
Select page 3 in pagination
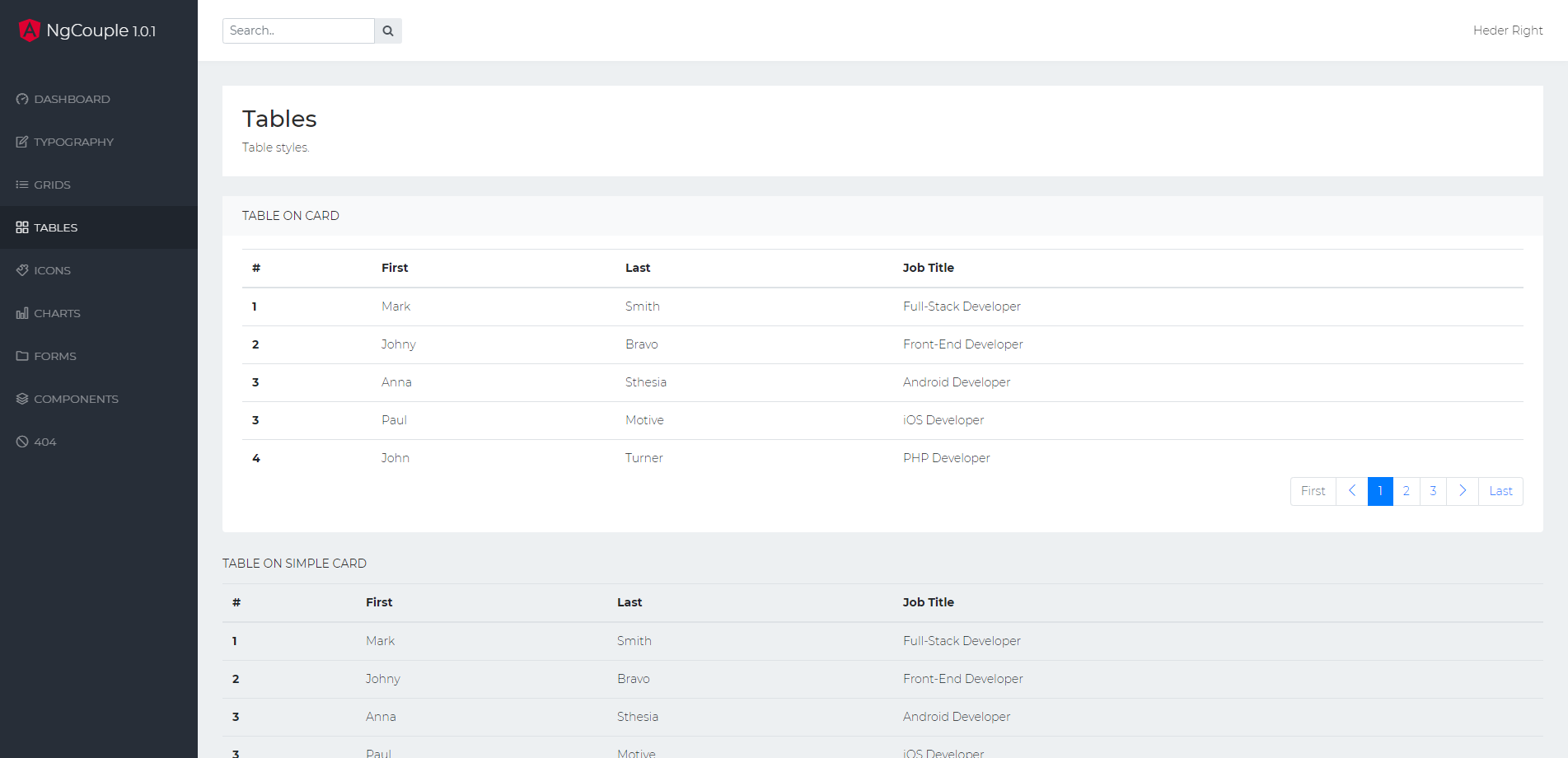pyautogui.click(x=1433, y=491)
